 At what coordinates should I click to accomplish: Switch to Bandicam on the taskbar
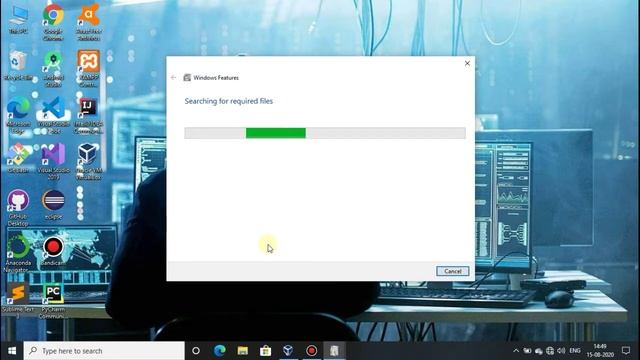311,351
